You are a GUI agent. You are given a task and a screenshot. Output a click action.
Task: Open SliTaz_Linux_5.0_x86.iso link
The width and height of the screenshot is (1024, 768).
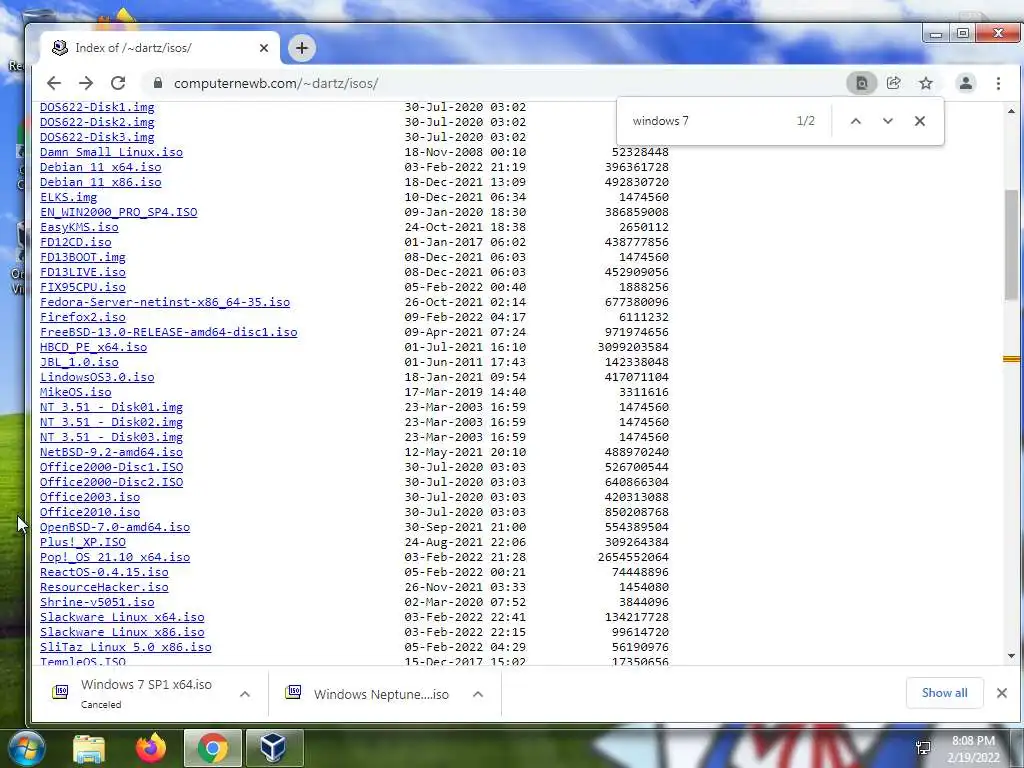pos(125,648)
